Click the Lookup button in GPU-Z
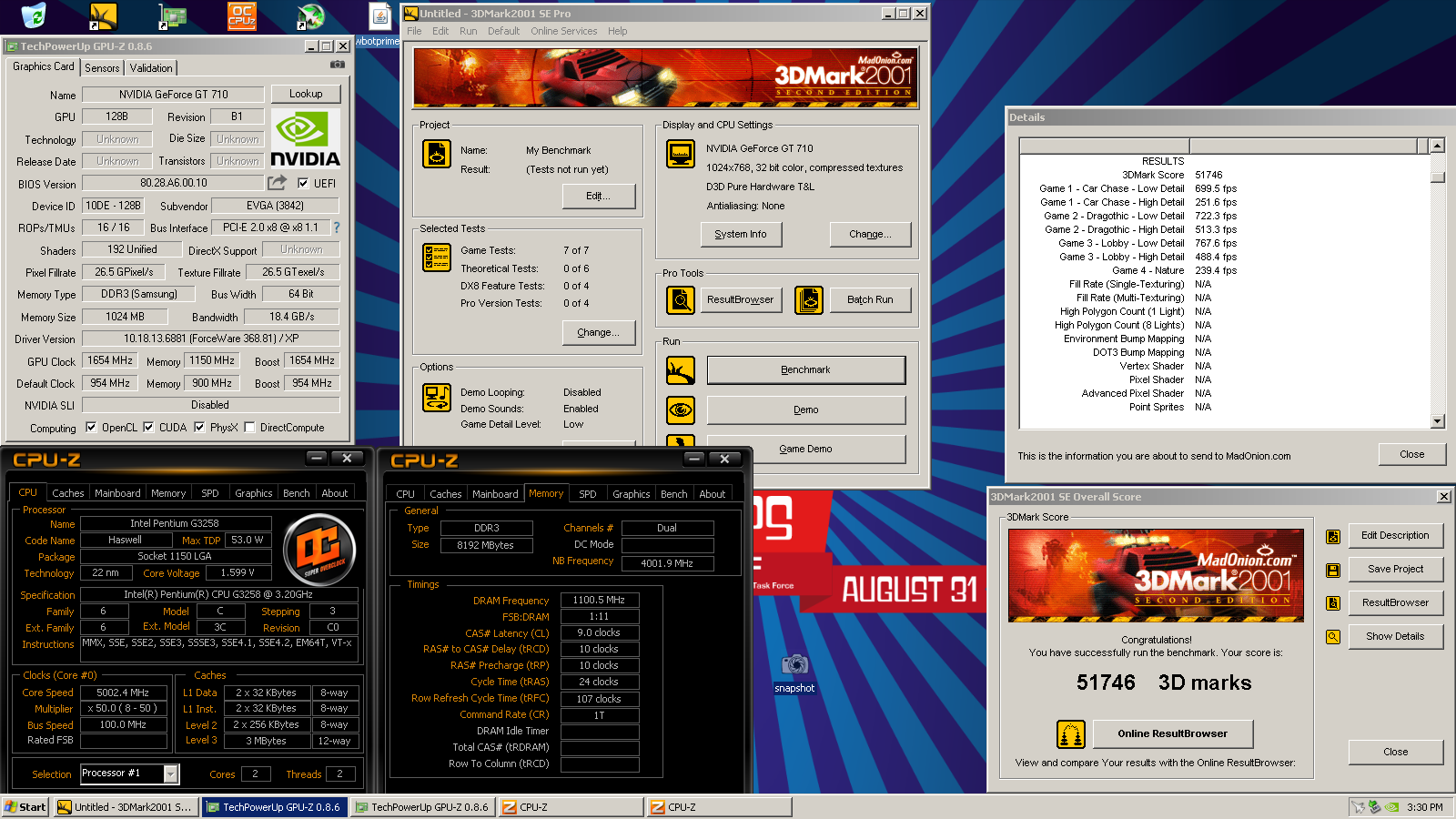Image resolution: width=1456 pixels, height=819 pixels. [306, 94]
